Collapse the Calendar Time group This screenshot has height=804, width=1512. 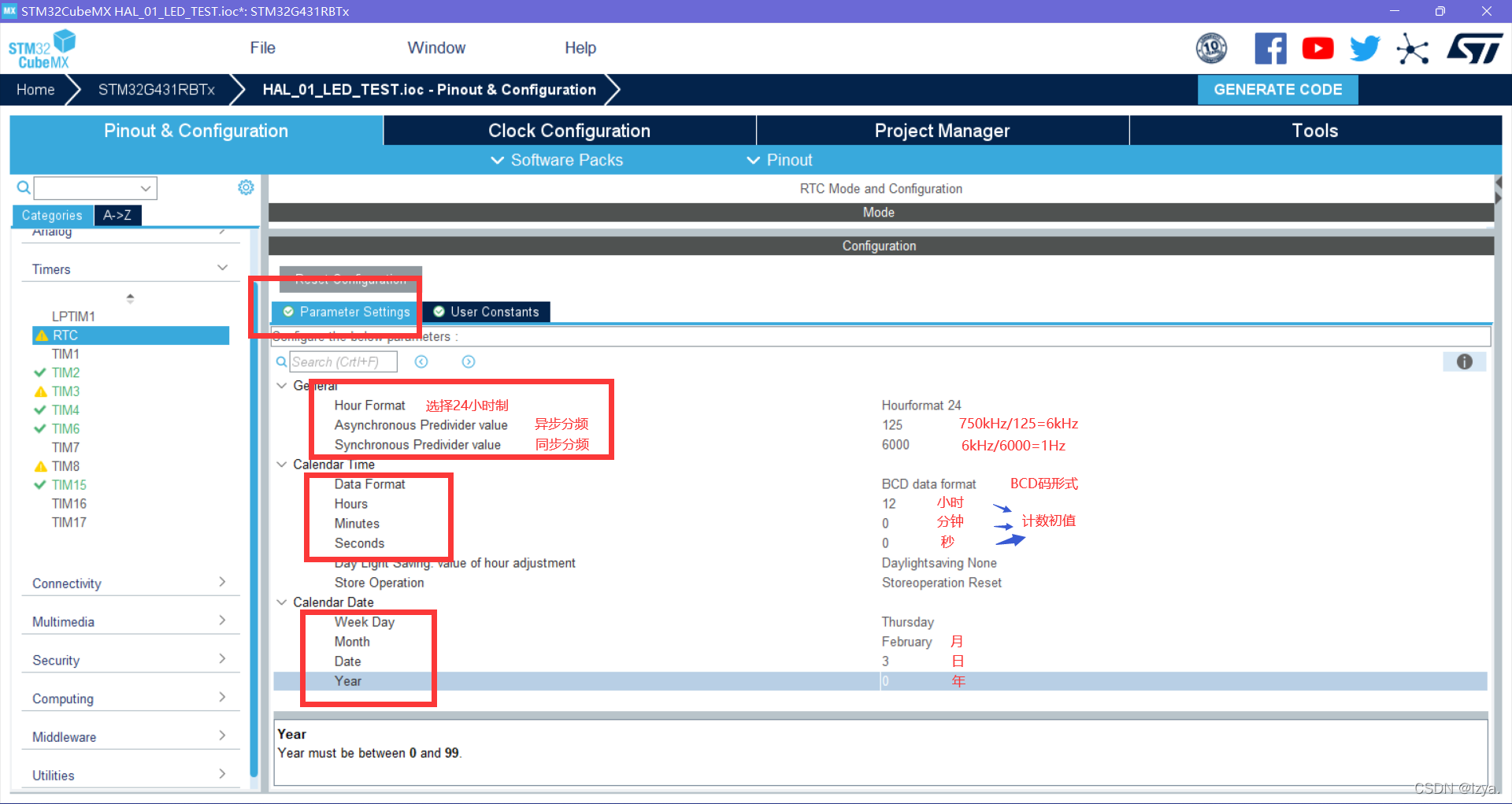pyautogui.click(x=281, y=465)
